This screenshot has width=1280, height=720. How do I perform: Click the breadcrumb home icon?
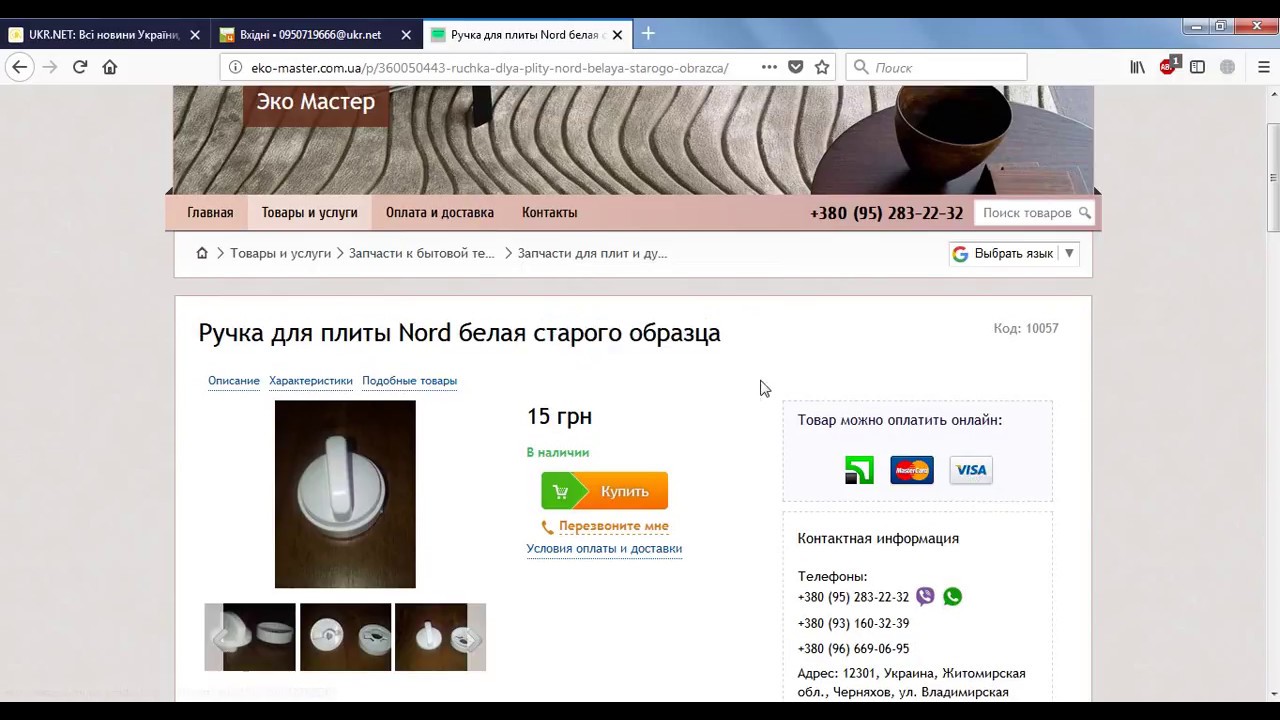(202, 253)
